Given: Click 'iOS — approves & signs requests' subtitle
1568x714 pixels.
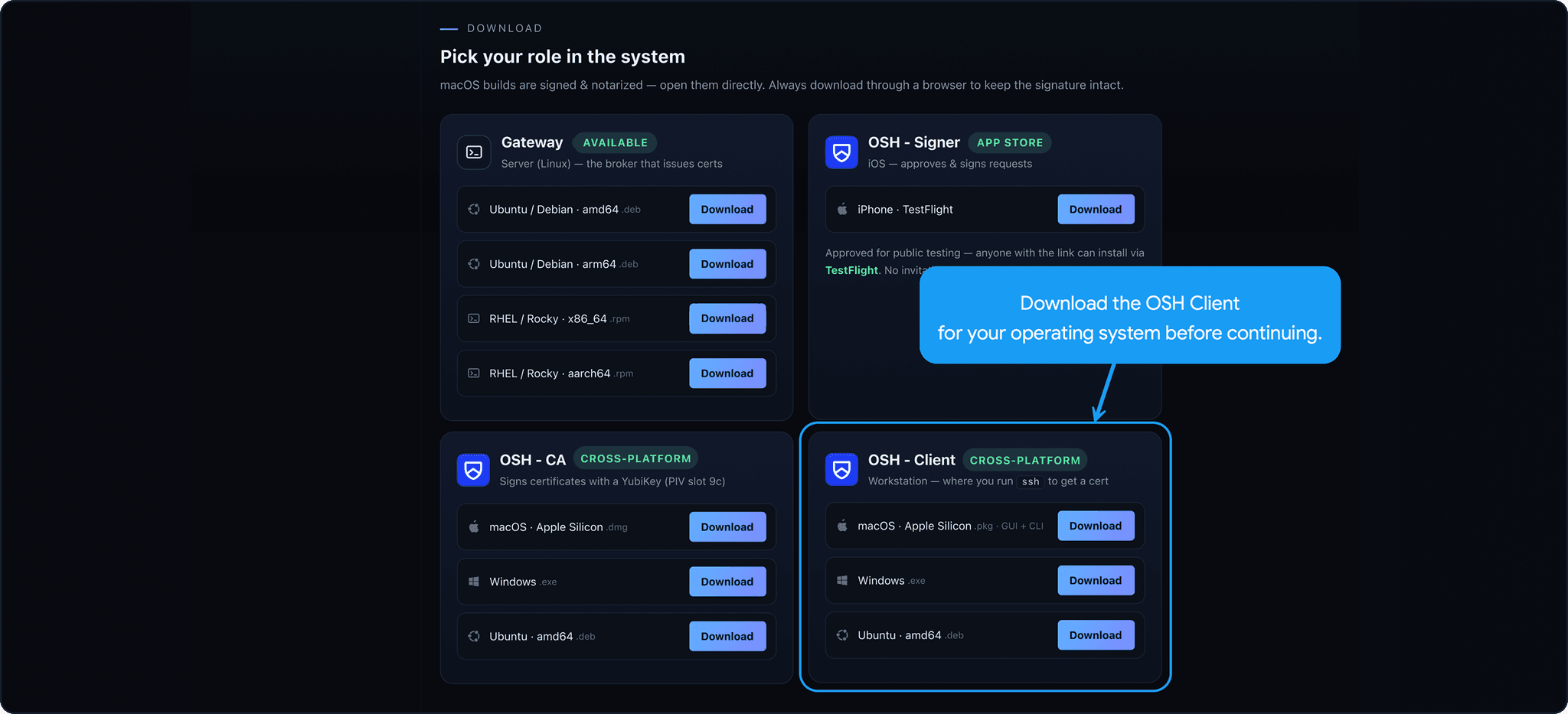Looking at the screenshot, I should (x=950, y=164).
